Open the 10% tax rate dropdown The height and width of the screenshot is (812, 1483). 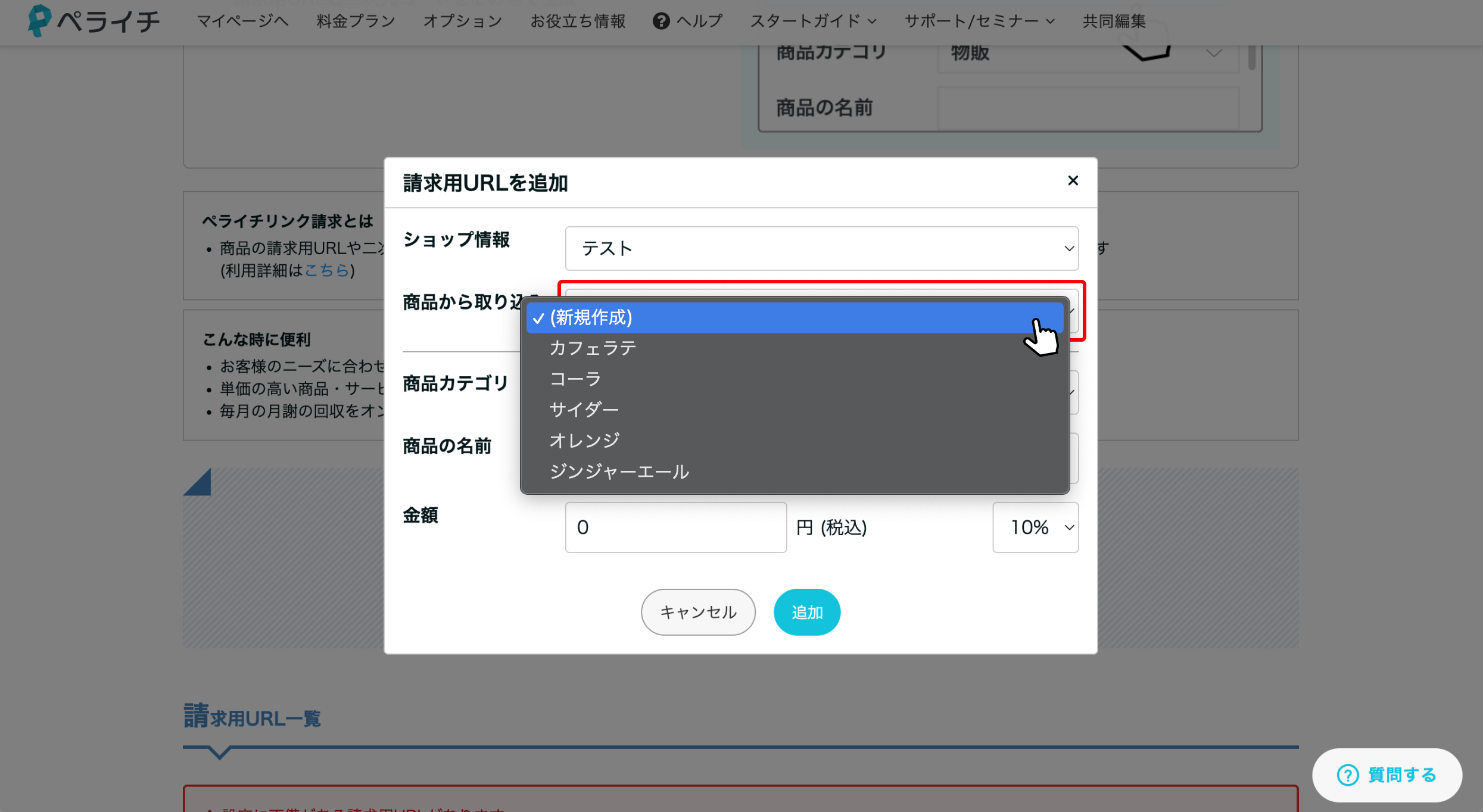[1035, 527]
